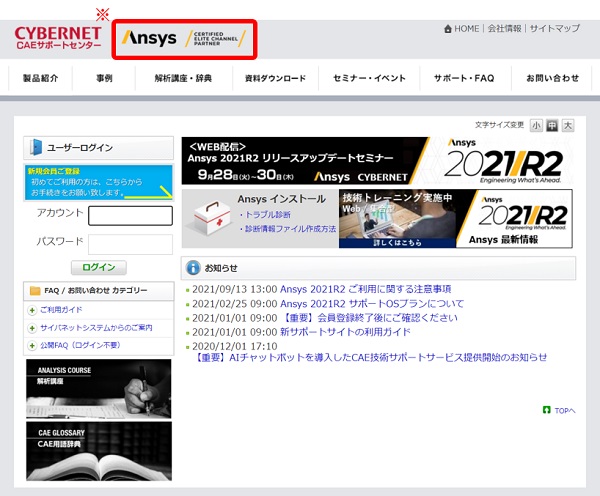Click the CYBERNET CAE support center logo
Image resolution: width=600 pixels, height=496 pixels.
pyautogui.click(x=58, y=38)
